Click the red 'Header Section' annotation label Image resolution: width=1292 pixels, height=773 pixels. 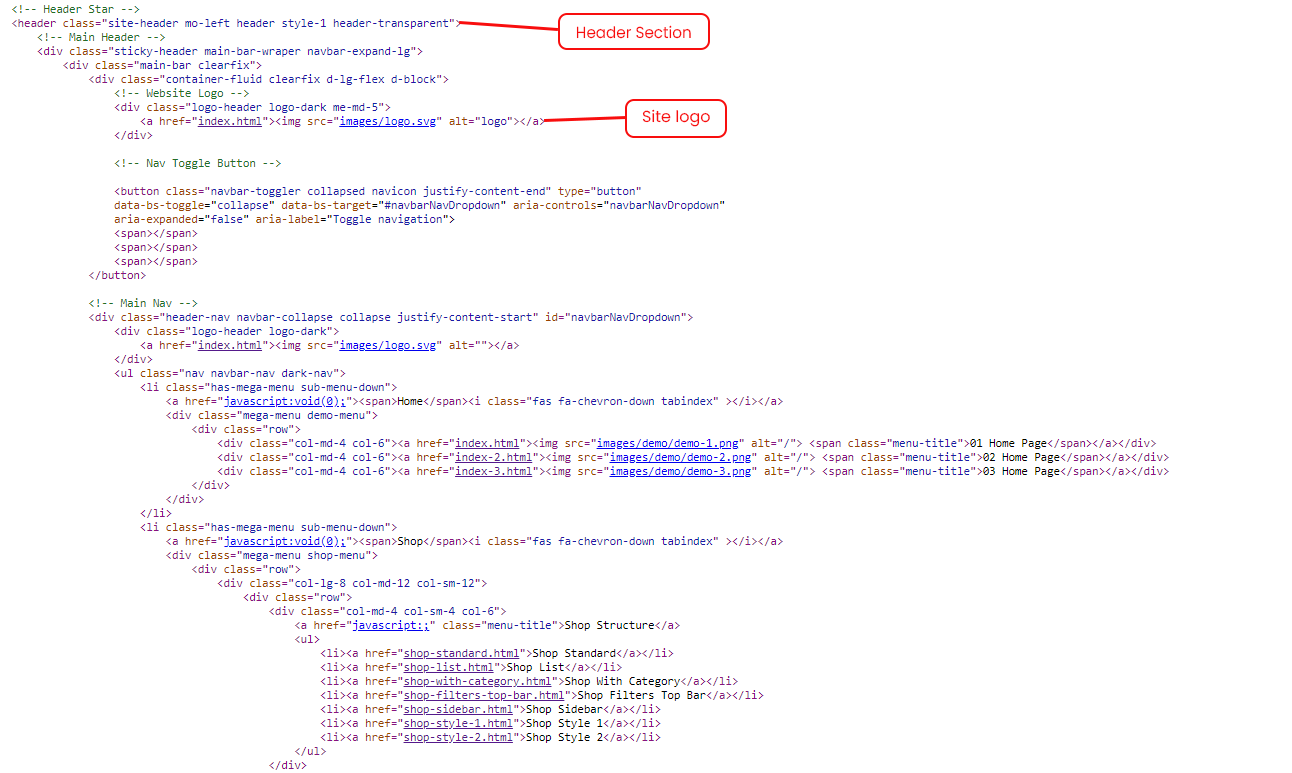pos(633,32)
